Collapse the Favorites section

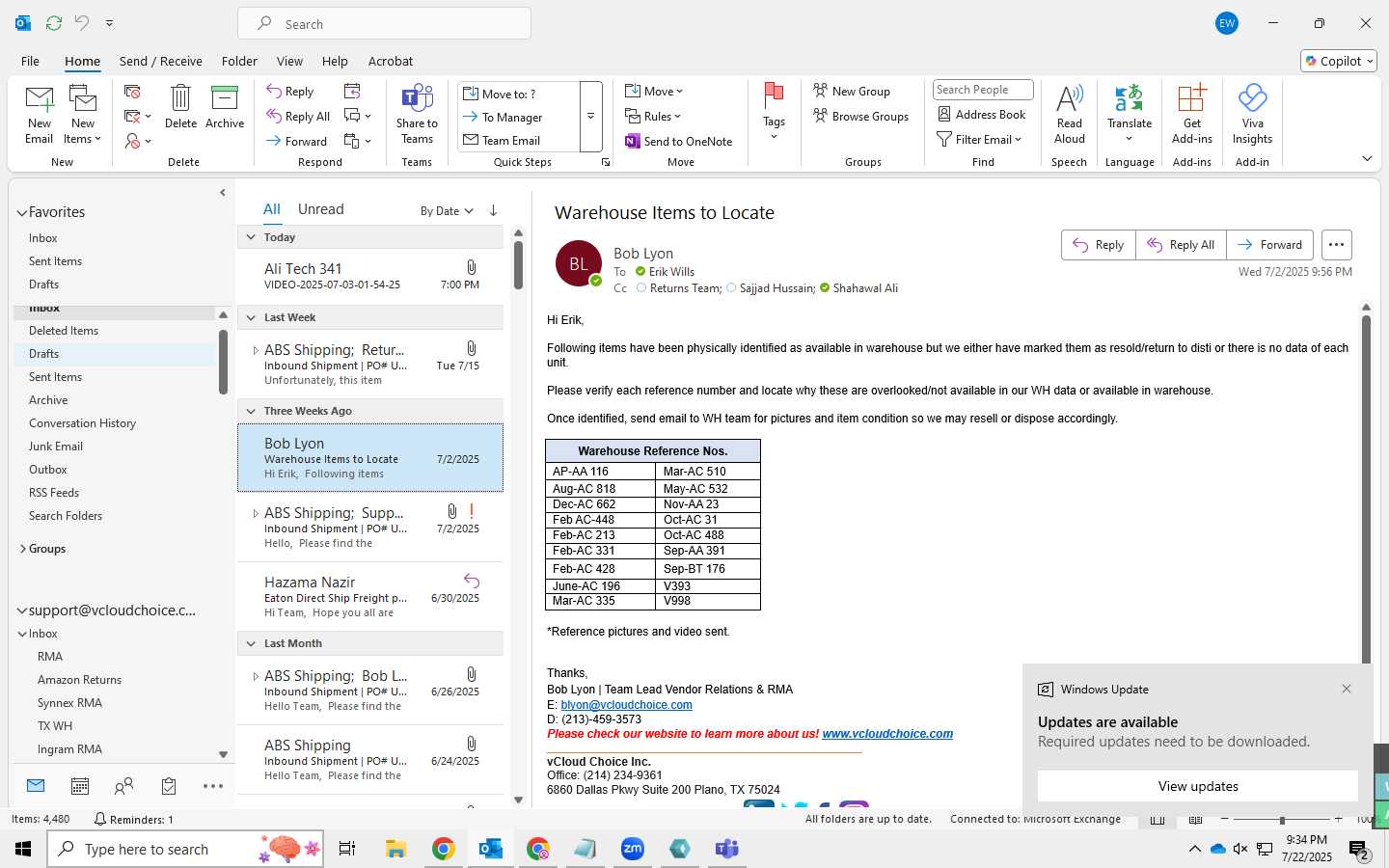22,212
